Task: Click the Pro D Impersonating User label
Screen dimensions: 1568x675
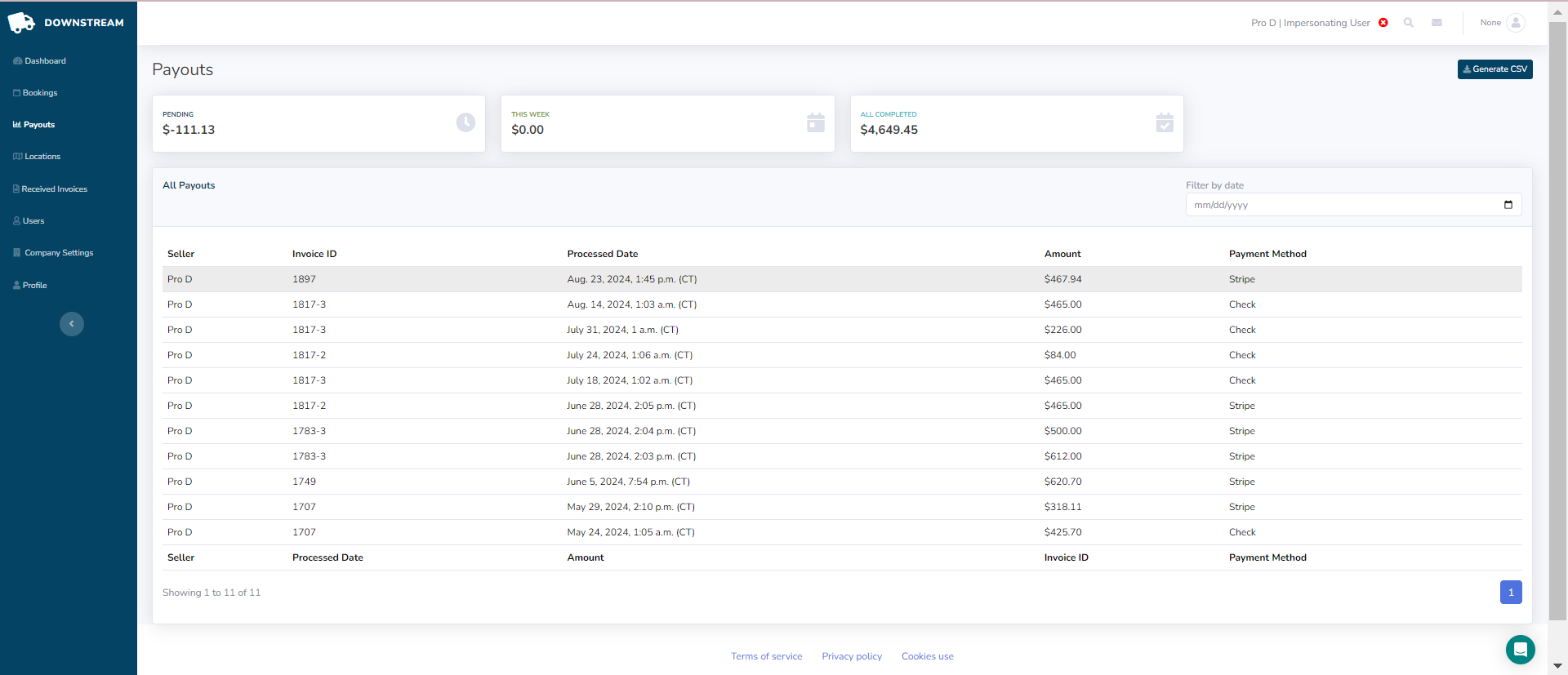Action: point(1311,23)
